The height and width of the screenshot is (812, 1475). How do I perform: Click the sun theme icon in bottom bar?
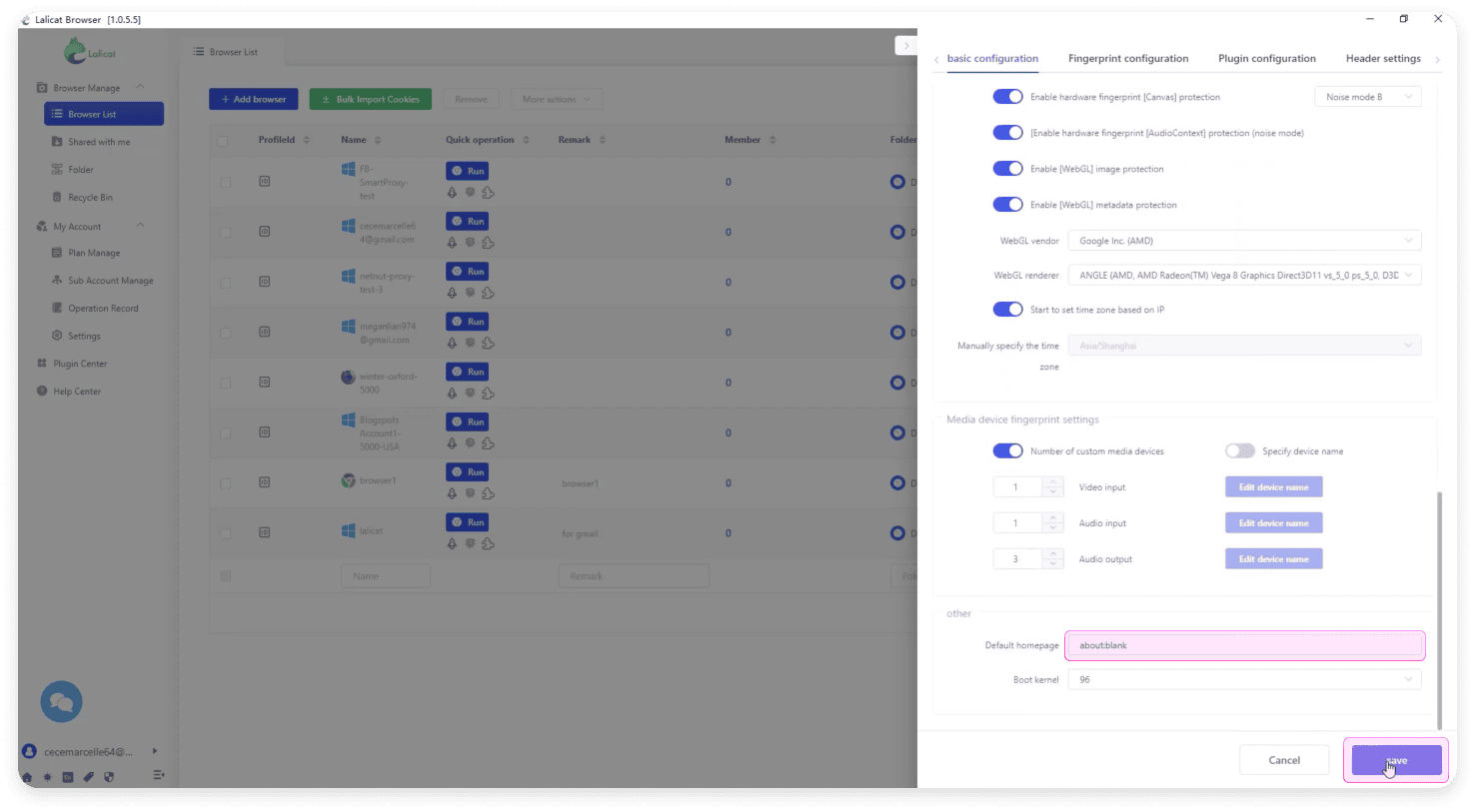[47, 777]
